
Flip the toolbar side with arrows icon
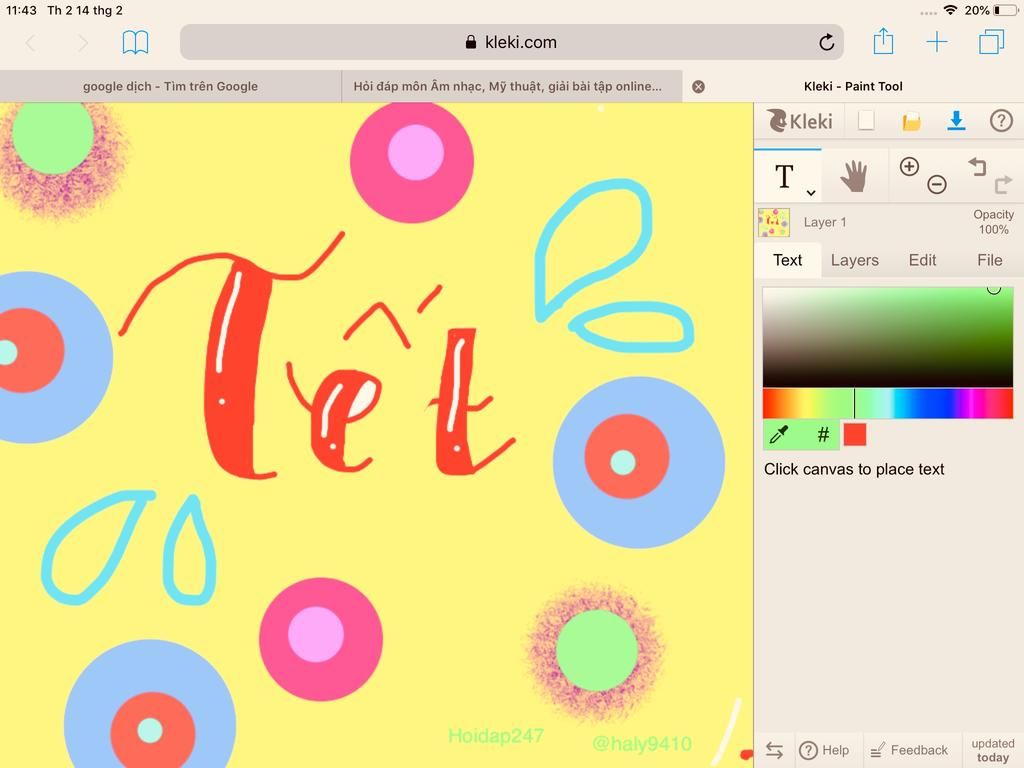tap(775, 750)
